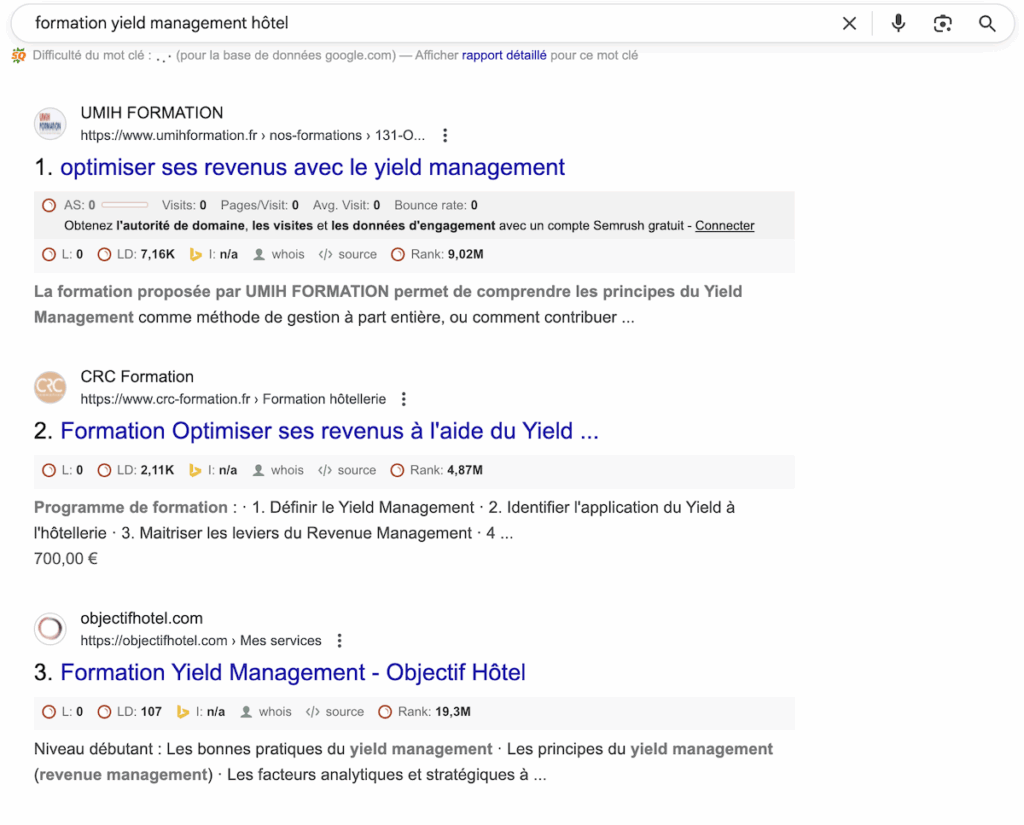Click the '700,00 €' price text
The width and height of the screenshot is (1024, 825).
click(x=66, y=559)
